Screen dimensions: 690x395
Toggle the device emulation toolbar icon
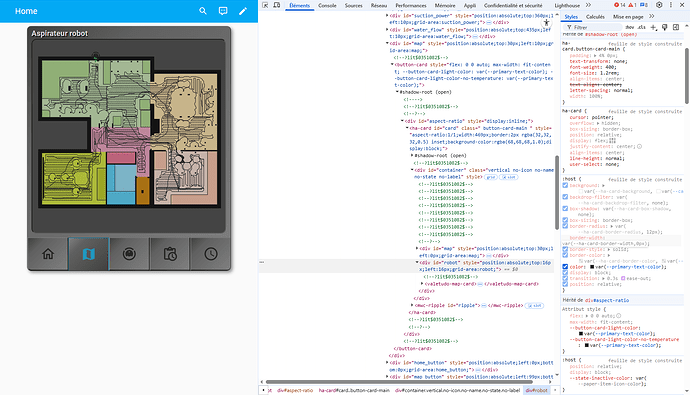[276, 5]
